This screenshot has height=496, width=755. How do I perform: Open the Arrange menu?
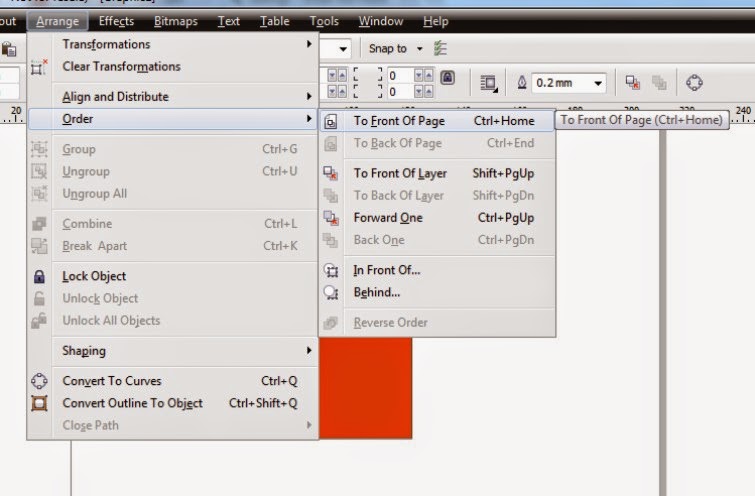pyautogui.click(x=57, y=21)
